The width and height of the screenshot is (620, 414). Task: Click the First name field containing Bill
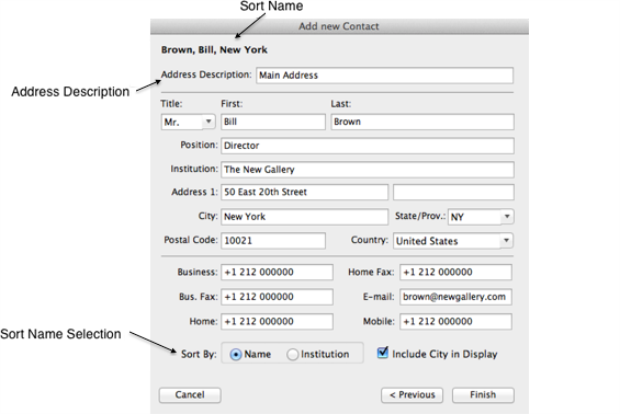[272, 122]
